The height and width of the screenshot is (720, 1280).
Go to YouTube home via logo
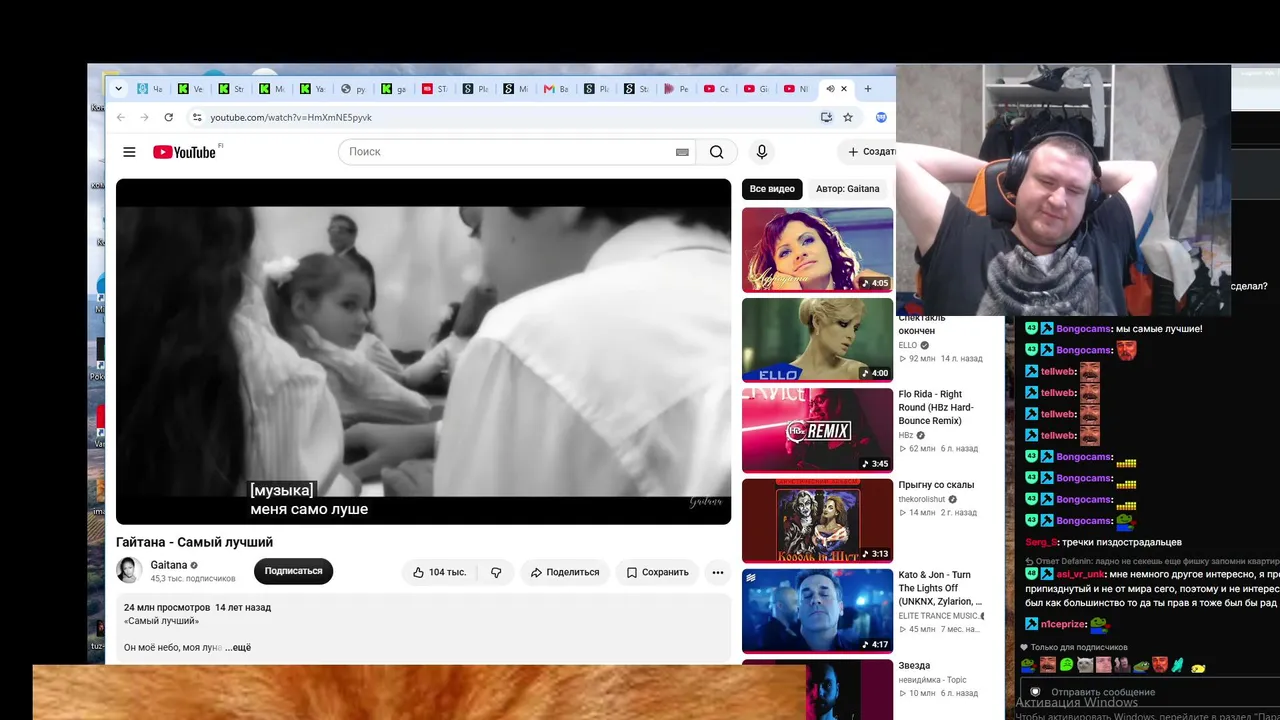[x=187, y=152]
